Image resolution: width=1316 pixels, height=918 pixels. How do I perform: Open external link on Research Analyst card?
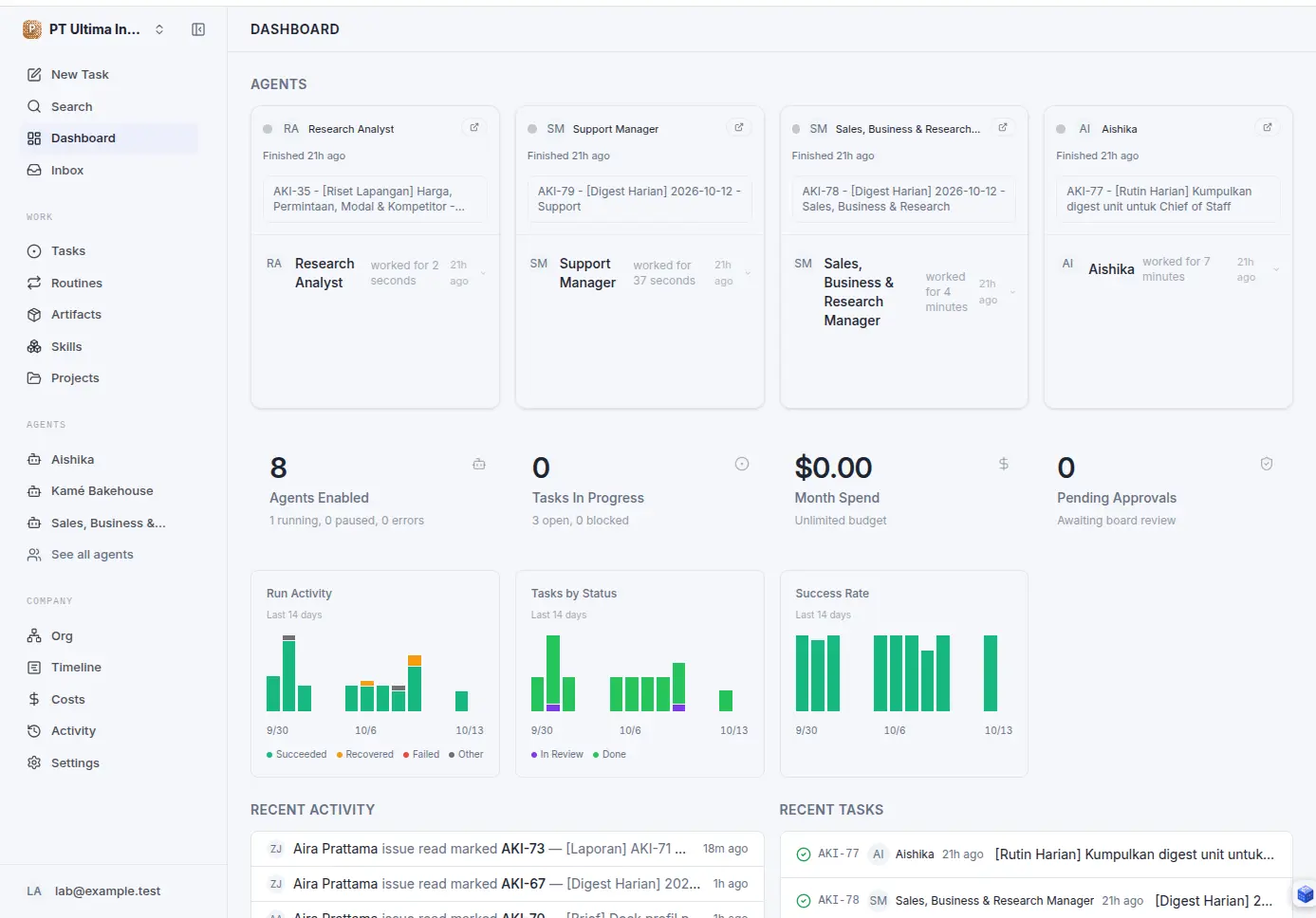click(x=474, y=128)
